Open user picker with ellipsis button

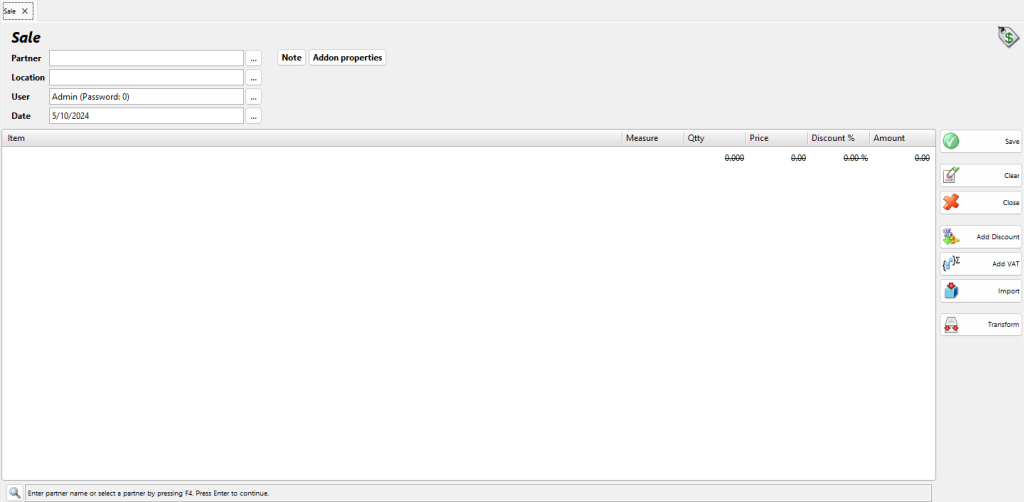coord(254,97)
